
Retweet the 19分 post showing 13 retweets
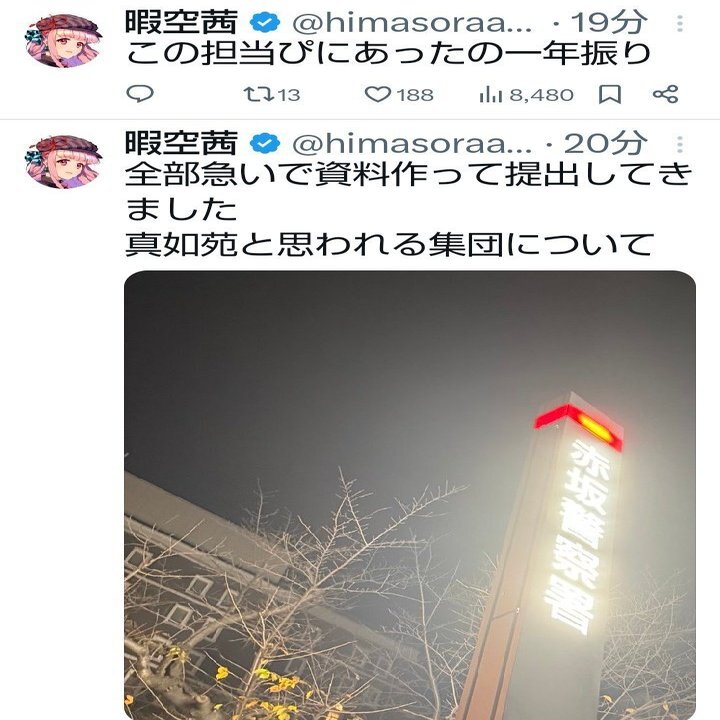coord(272,95)
